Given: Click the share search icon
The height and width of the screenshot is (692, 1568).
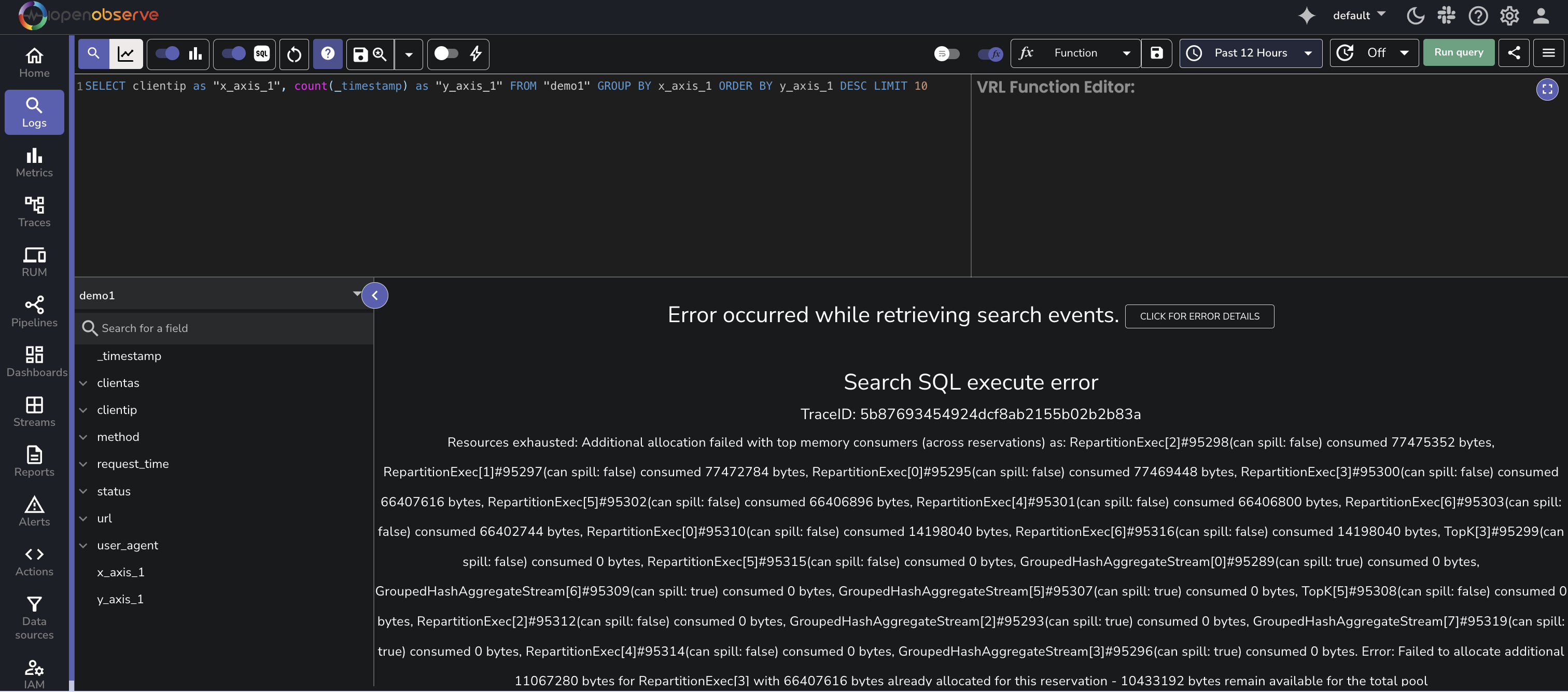Looking at the screenshot, I should [1515, 52].
